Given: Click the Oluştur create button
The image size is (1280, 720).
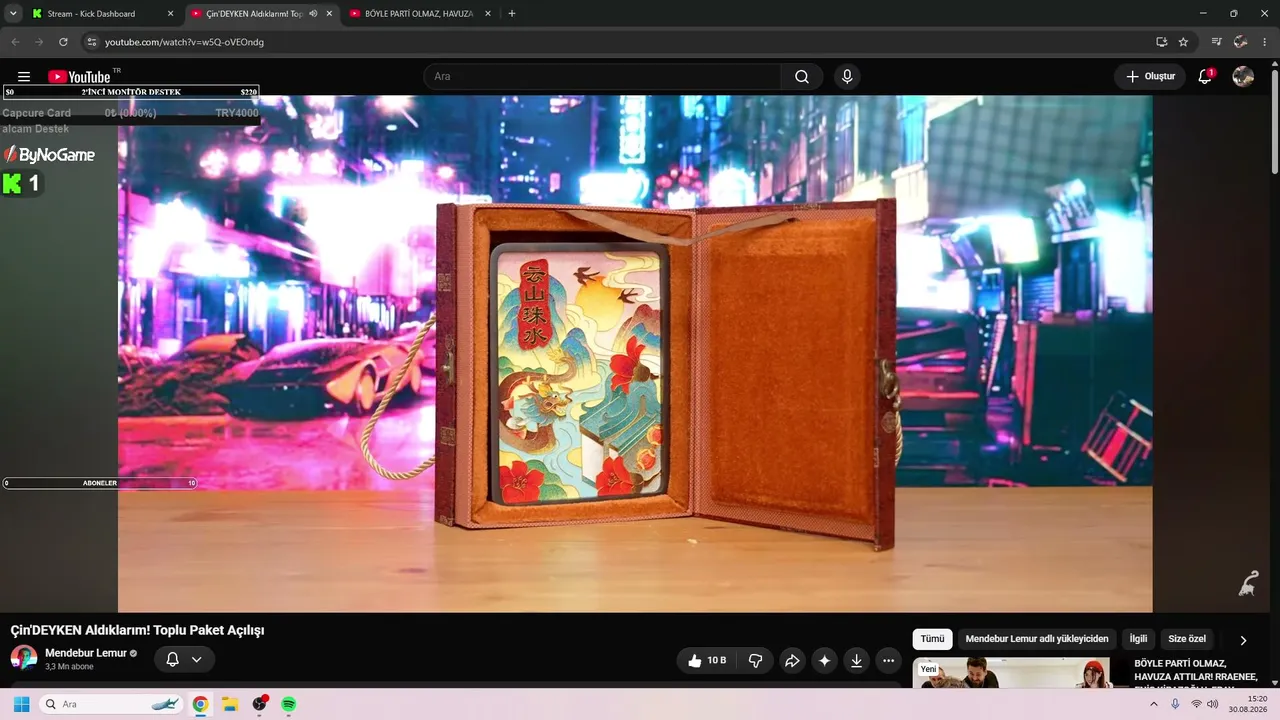Looking at the screenshot, I should coord(1150,77).
